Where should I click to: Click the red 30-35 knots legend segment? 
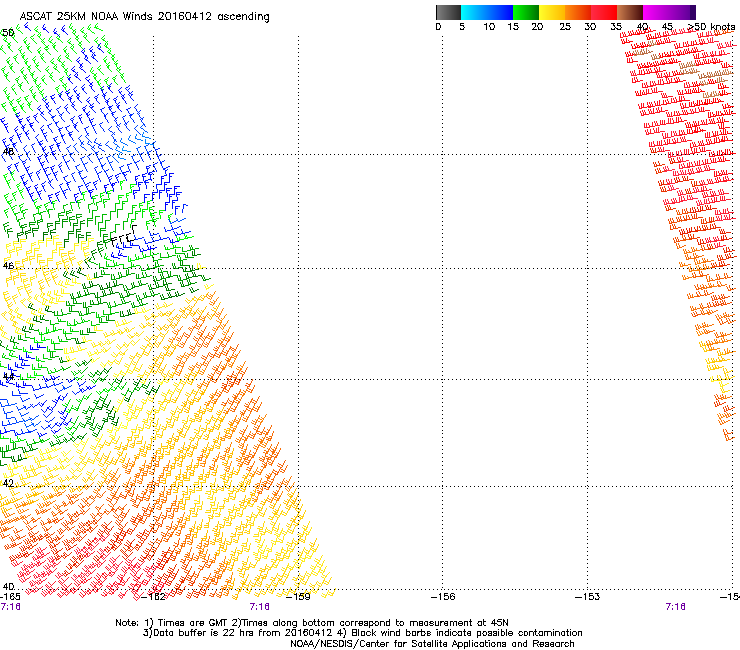[x=604, y=12]
